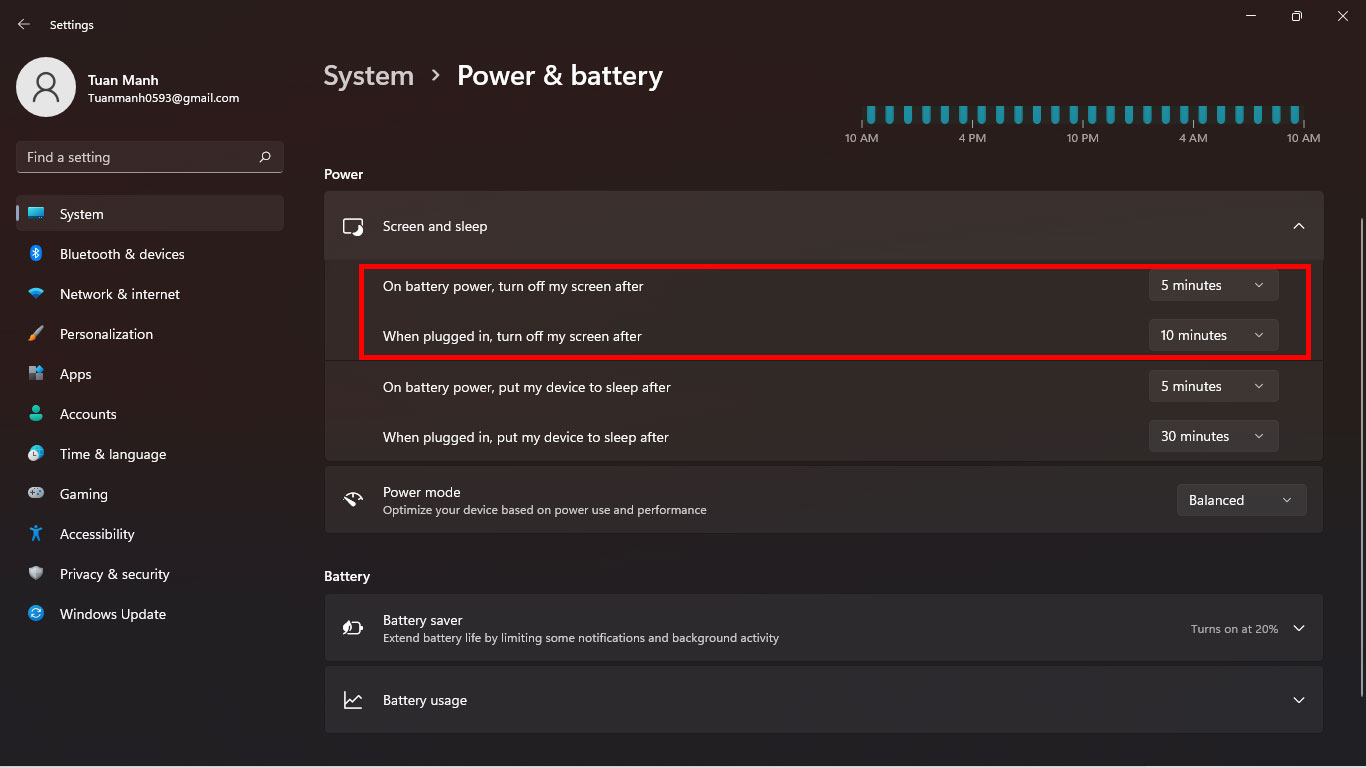Viewport: 1366px width, 768px height.
Task: Click the Accessibility figure icon
Action: click(x=36, y=534)
